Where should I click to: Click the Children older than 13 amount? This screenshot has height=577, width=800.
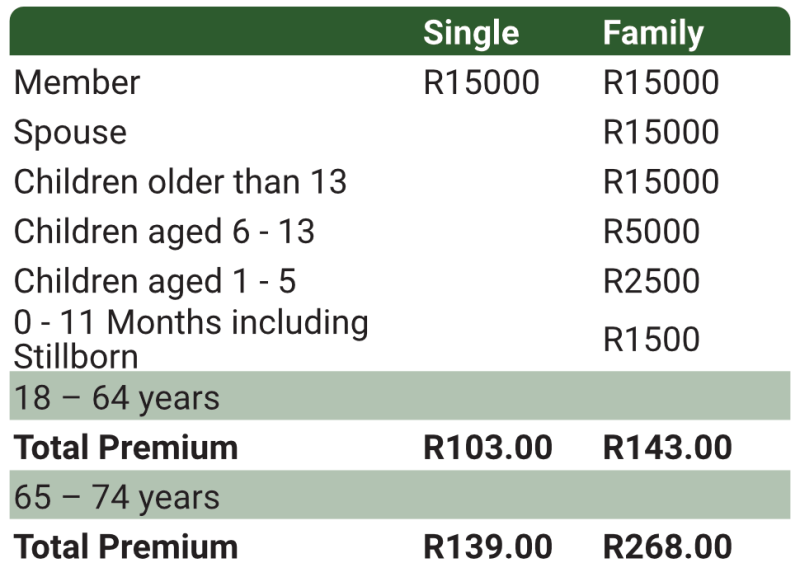(661, 182)
